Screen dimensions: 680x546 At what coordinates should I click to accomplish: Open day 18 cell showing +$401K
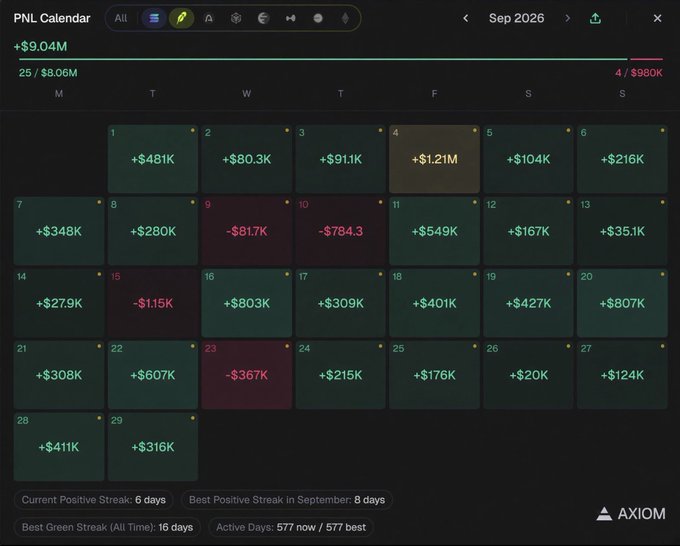pyautogui.click(x=435, y=303)
